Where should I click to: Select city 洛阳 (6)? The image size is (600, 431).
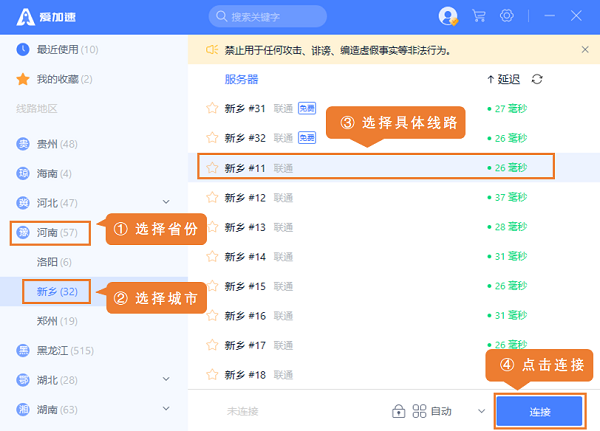pyautogui.click(x=54, y=262)
